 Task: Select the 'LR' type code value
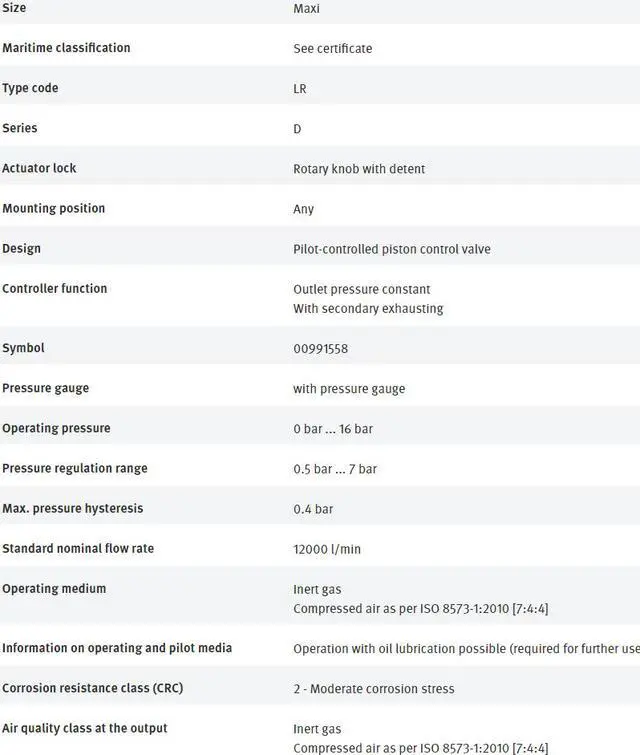tap(300, 89)
